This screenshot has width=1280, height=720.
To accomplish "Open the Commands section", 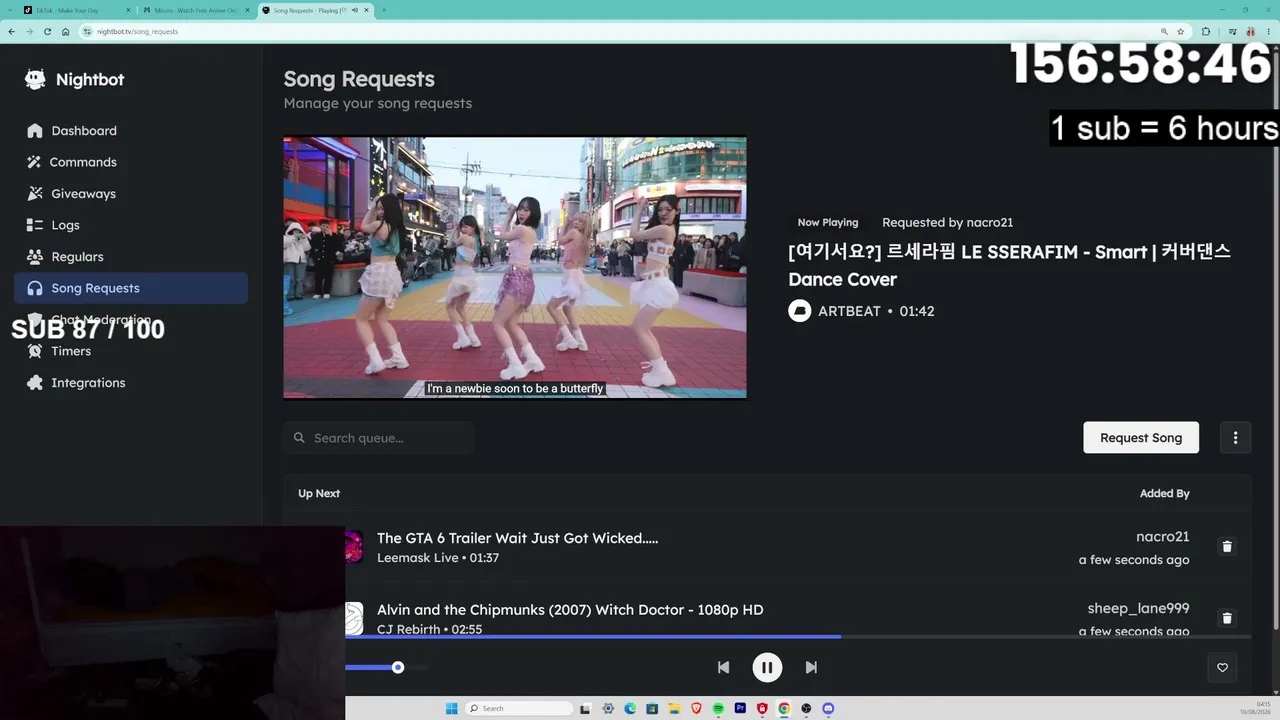I will (x=131, y=162).
